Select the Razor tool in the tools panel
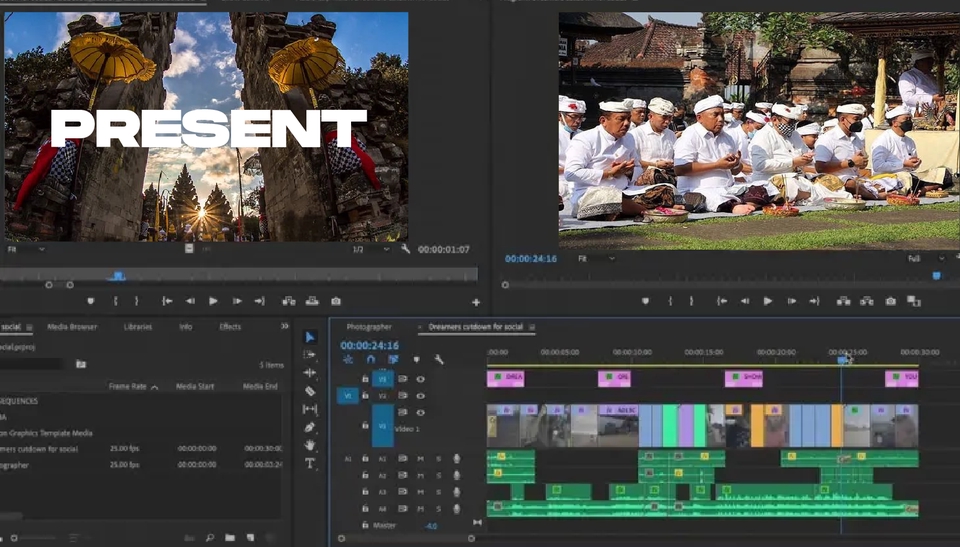The height and width of the screenshot is (547, 960). [x=310, y=391]
